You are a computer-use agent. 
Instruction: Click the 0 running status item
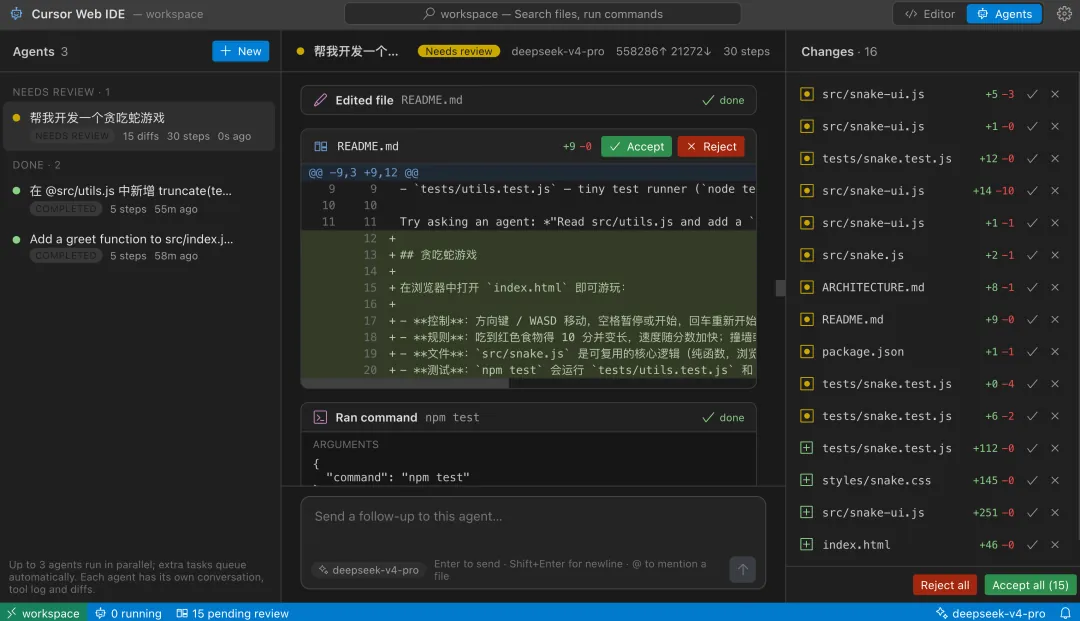tap(128, 613)
